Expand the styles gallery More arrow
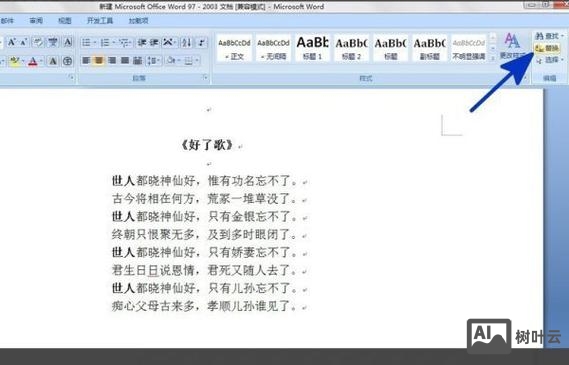569x365 pixels. pyautogui.click(x=493, y=58)
